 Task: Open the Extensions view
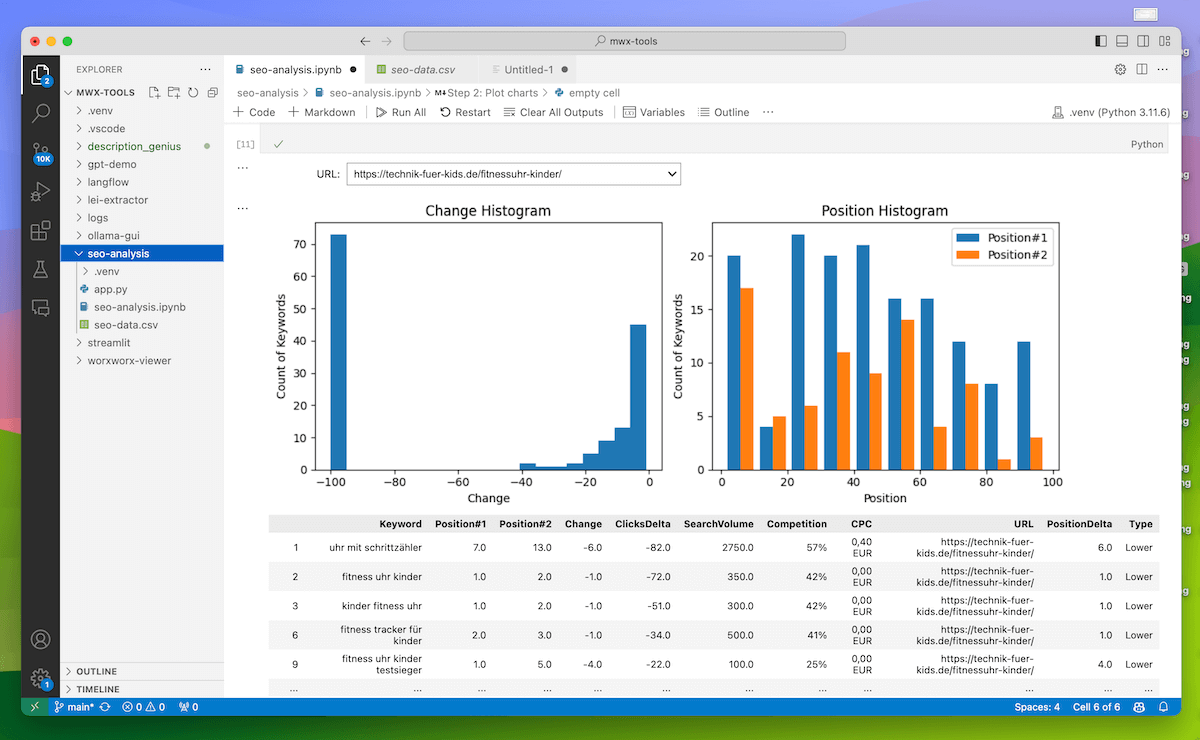point(41,231)
